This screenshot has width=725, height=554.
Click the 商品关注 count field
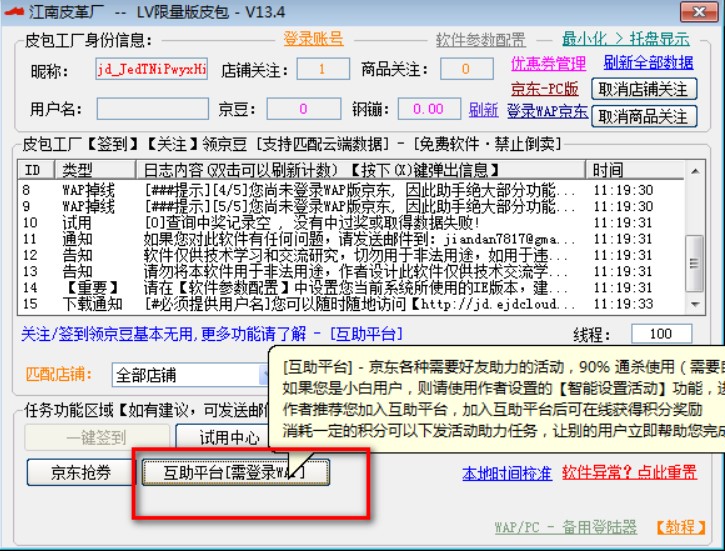click(467, 69)
